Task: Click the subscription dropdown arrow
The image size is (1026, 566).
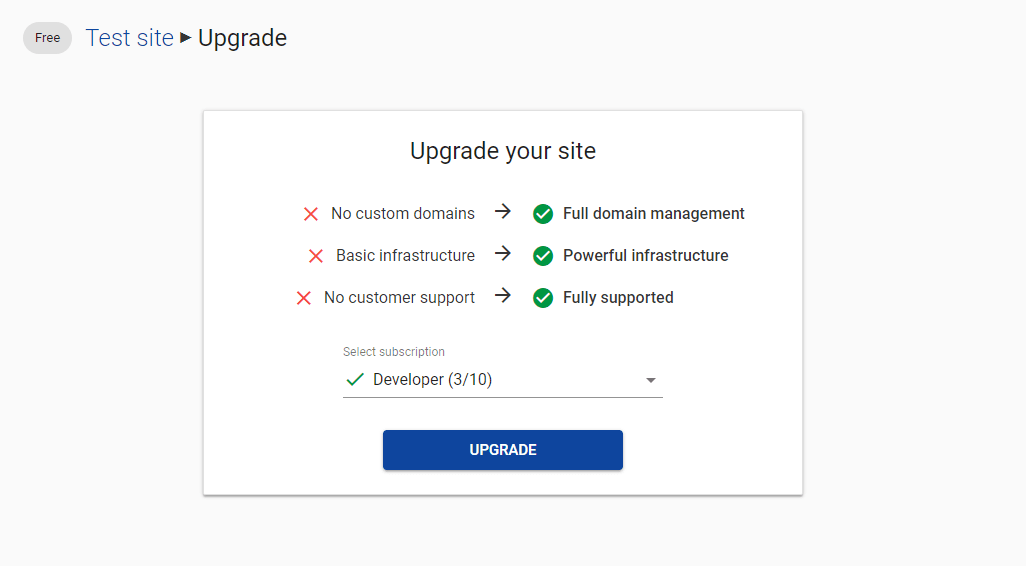Action: [x=650, y=380]
